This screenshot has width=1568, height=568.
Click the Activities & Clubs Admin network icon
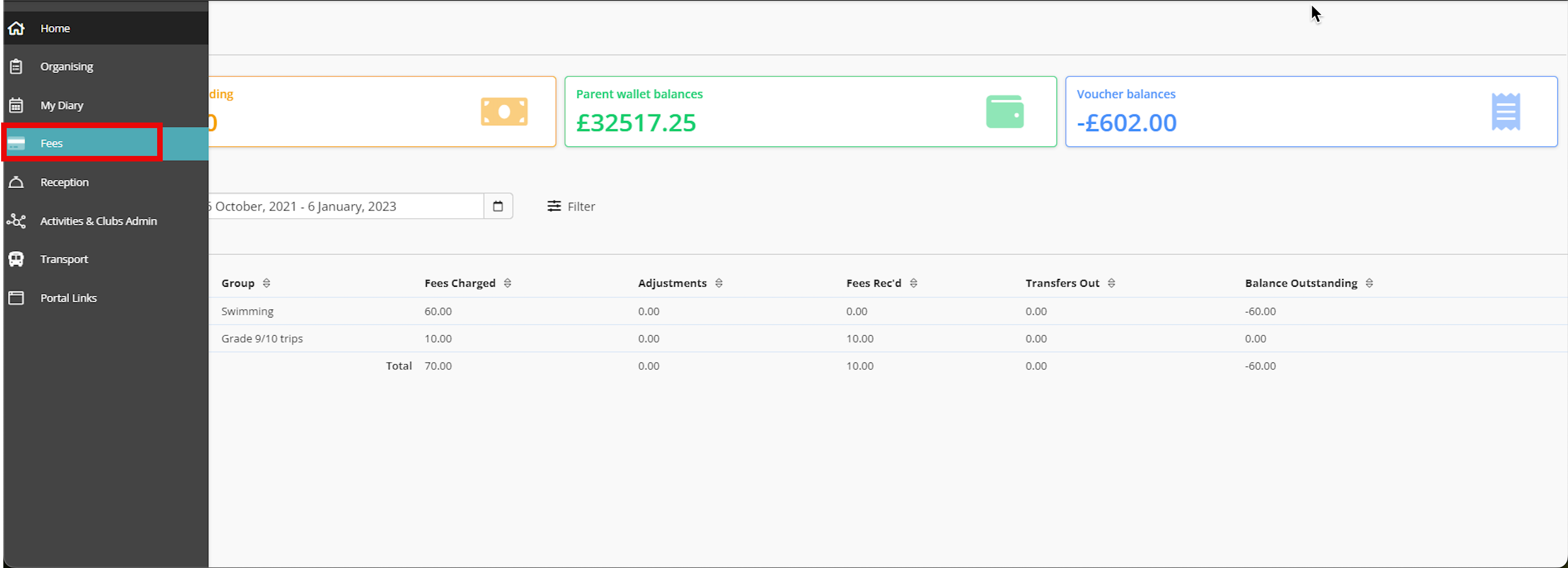(16, 221)
